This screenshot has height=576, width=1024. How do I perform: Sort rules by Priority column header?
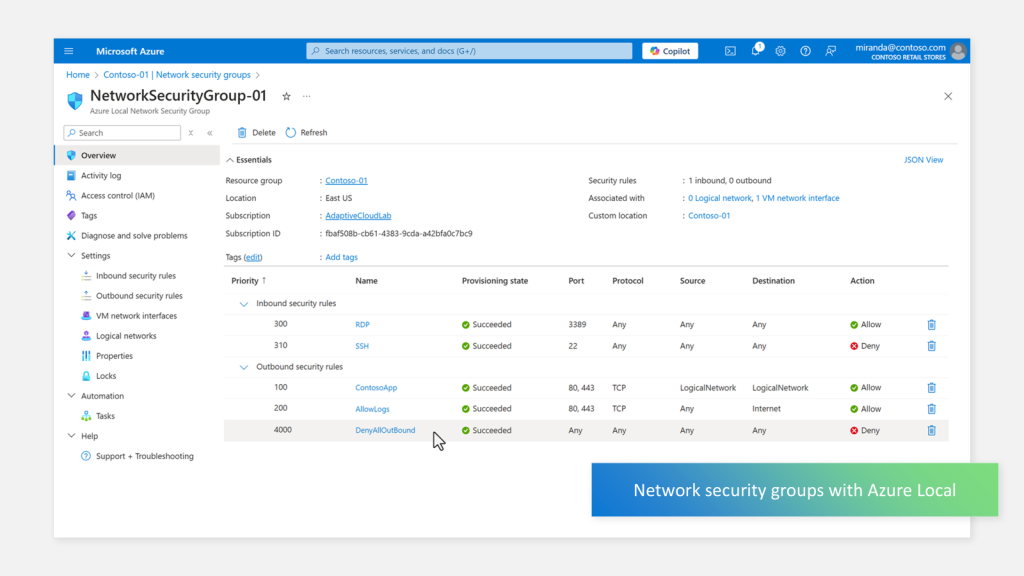(248, 281)
